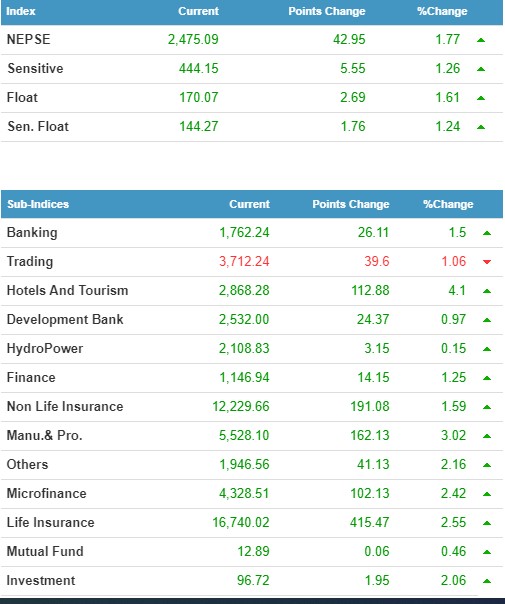This screenshot has height=604, width=505.
Task: Click HydroPower percent change 0.15
Action: (453, 349)
